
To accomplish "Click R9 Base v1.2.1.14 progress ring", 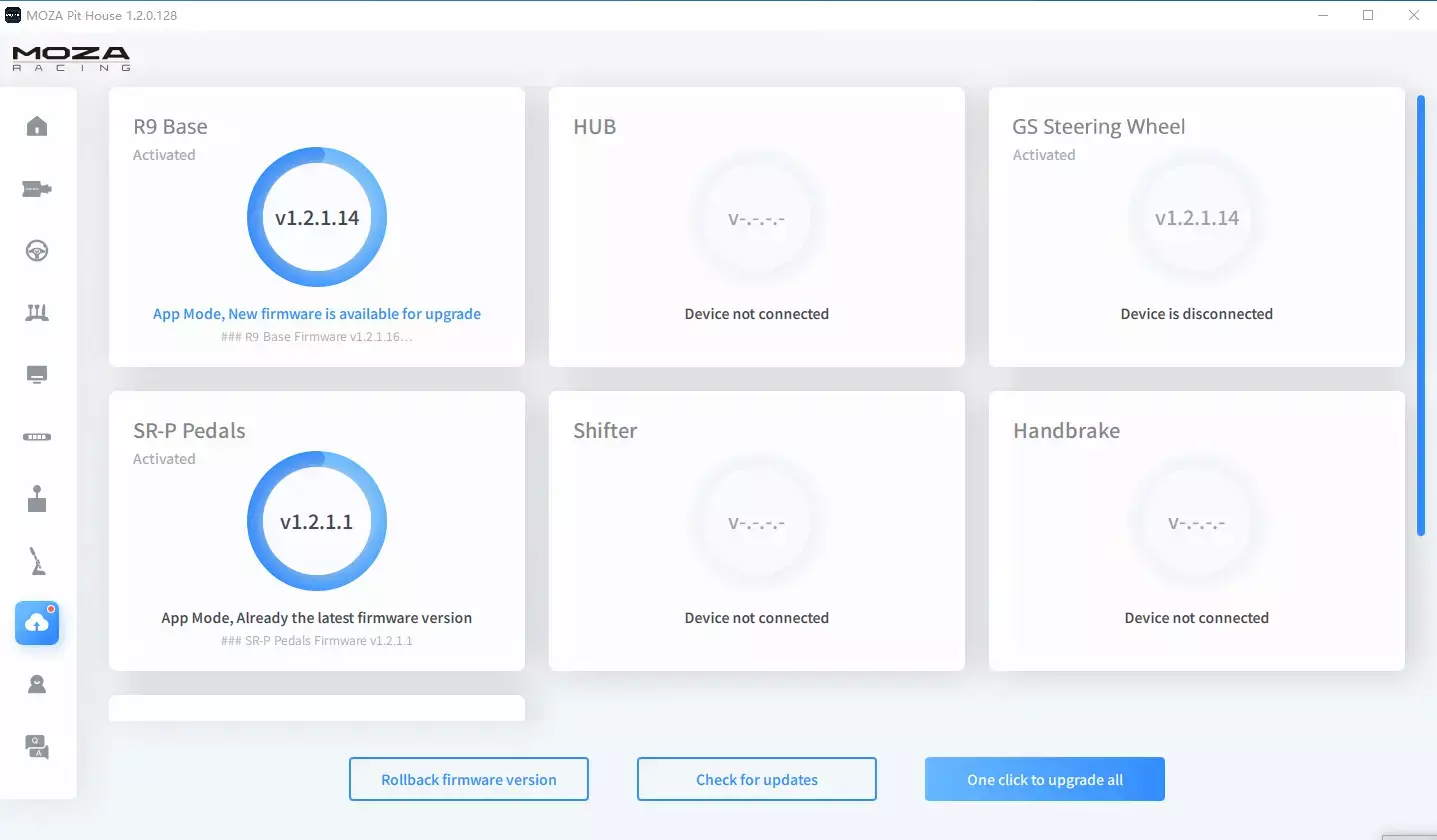I will pyautogui.click(x=317, y=217).
